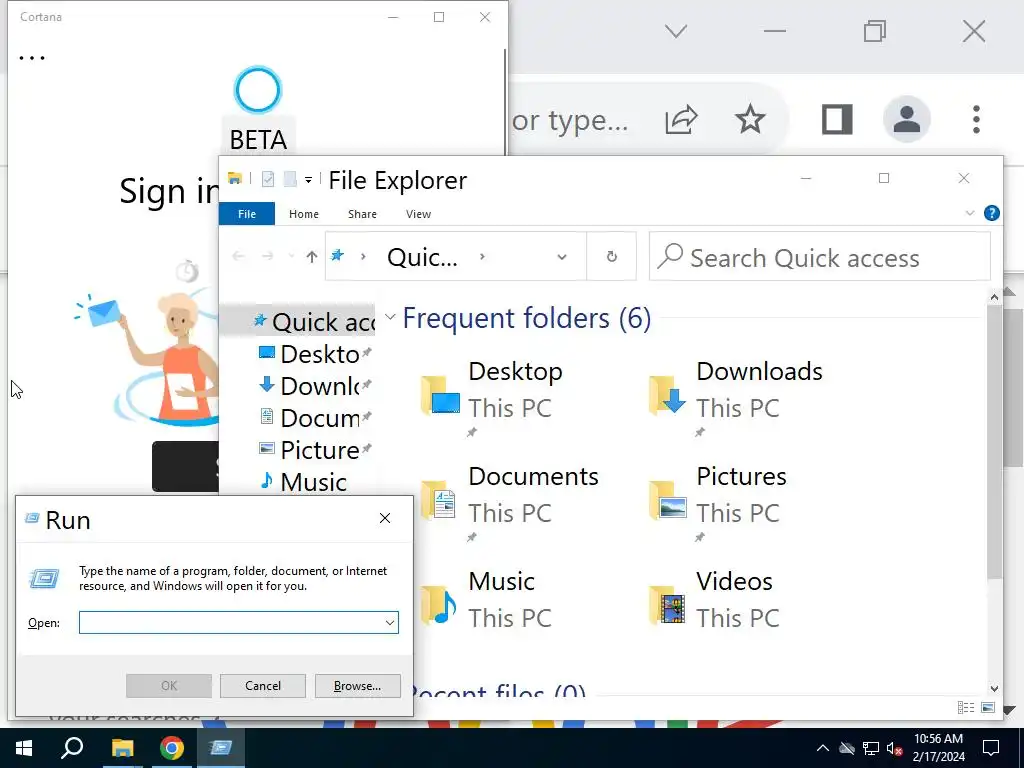The image size is (1024, 768).
Task: Click the Search Quick access box
Action: (x=820, y=257)
